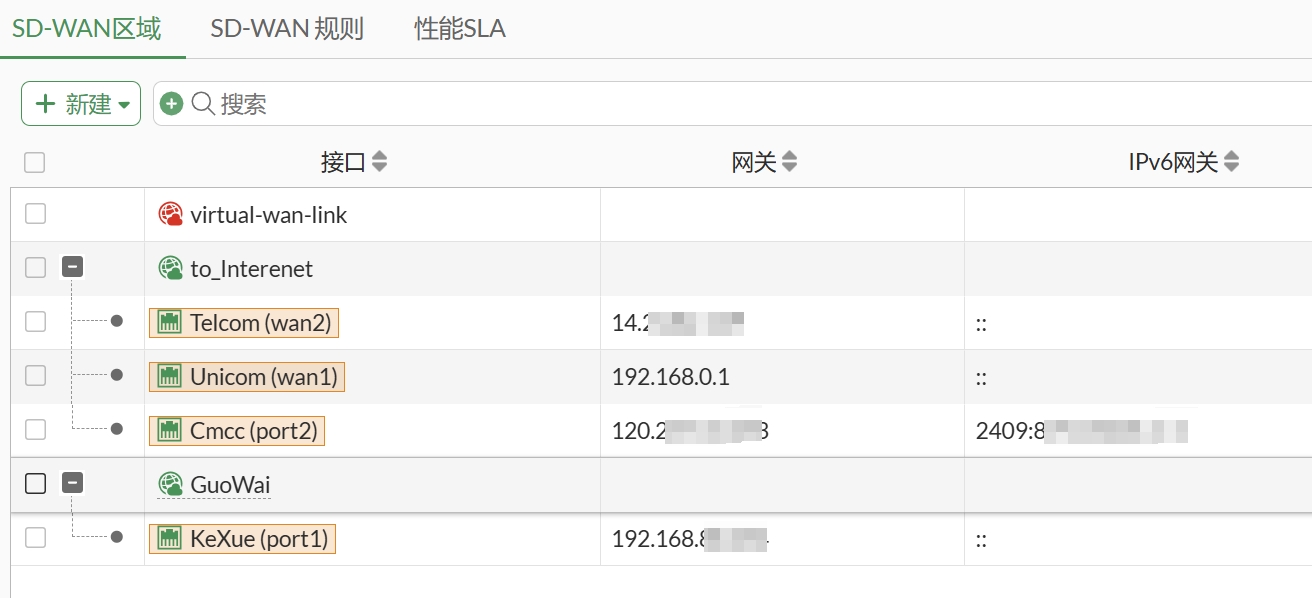Check the virtual-wan-link row checkbox
This screenshot has width=1312, height=598.
tap(35, 213)
